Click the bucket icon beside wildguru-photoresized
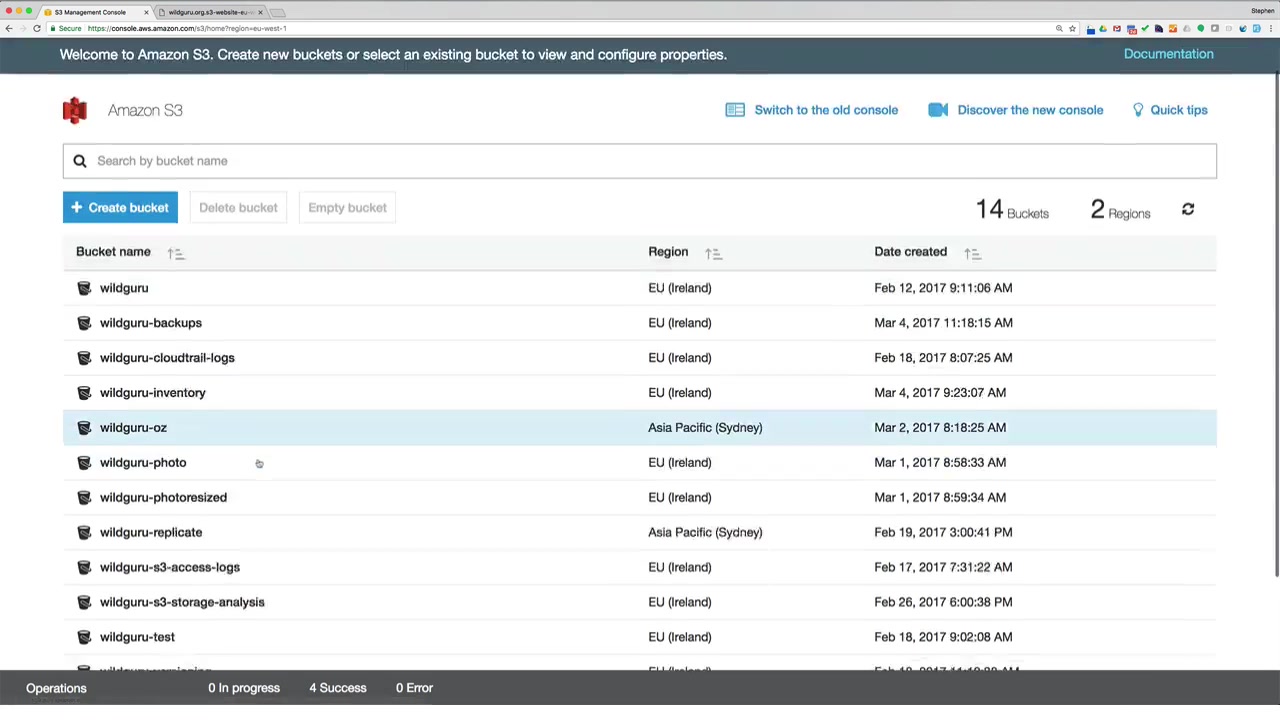The width and height of the screenshot is (1280, 720). (84, 498)
